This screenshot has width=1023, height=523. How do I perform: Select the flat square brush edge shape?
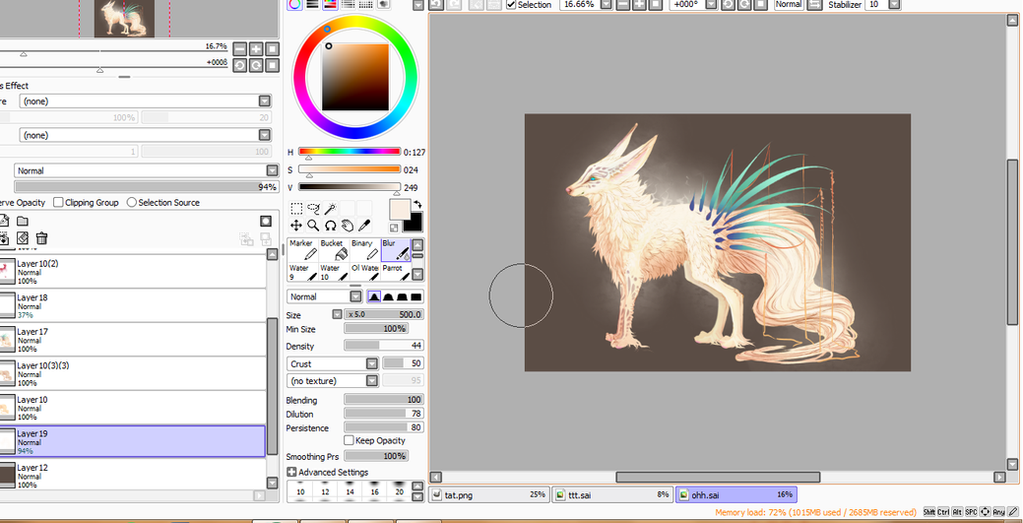click(x=416, y=297)
